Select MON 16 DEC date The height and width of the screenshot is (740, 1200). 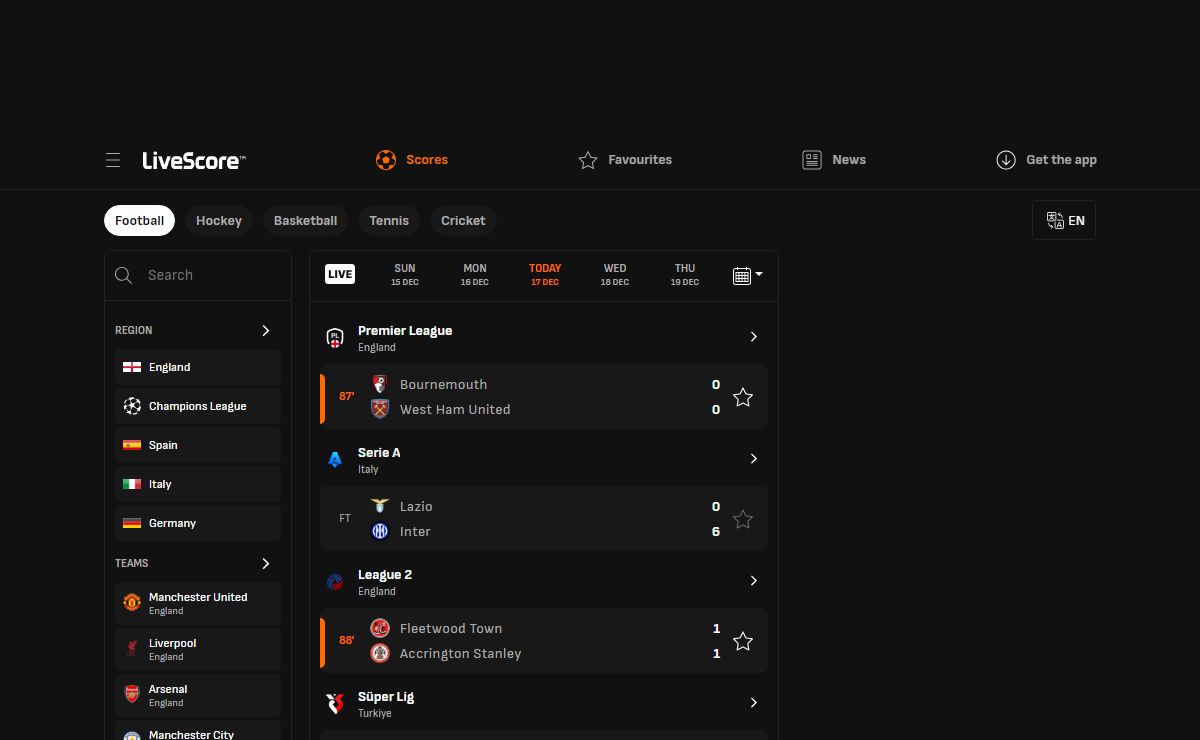tap(475, 275)
